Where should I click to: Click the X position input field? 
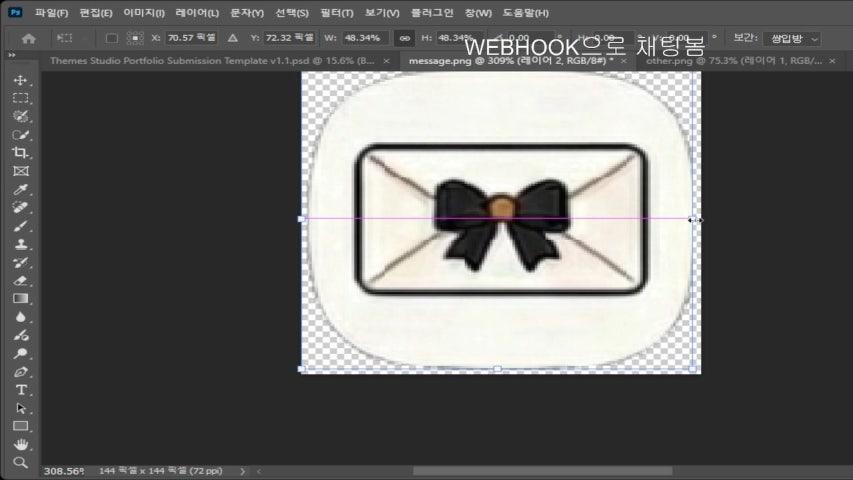coord(191,38)
